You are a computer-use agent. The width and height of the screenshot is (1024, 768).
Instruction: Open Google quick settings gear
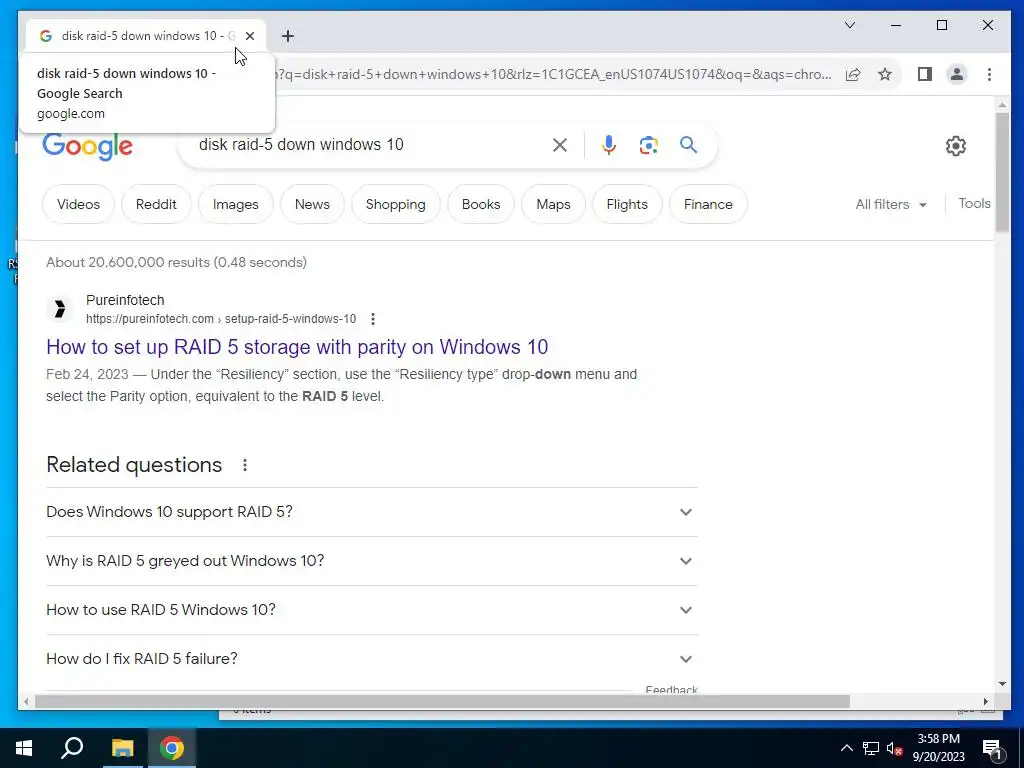(x=956, y=146)
